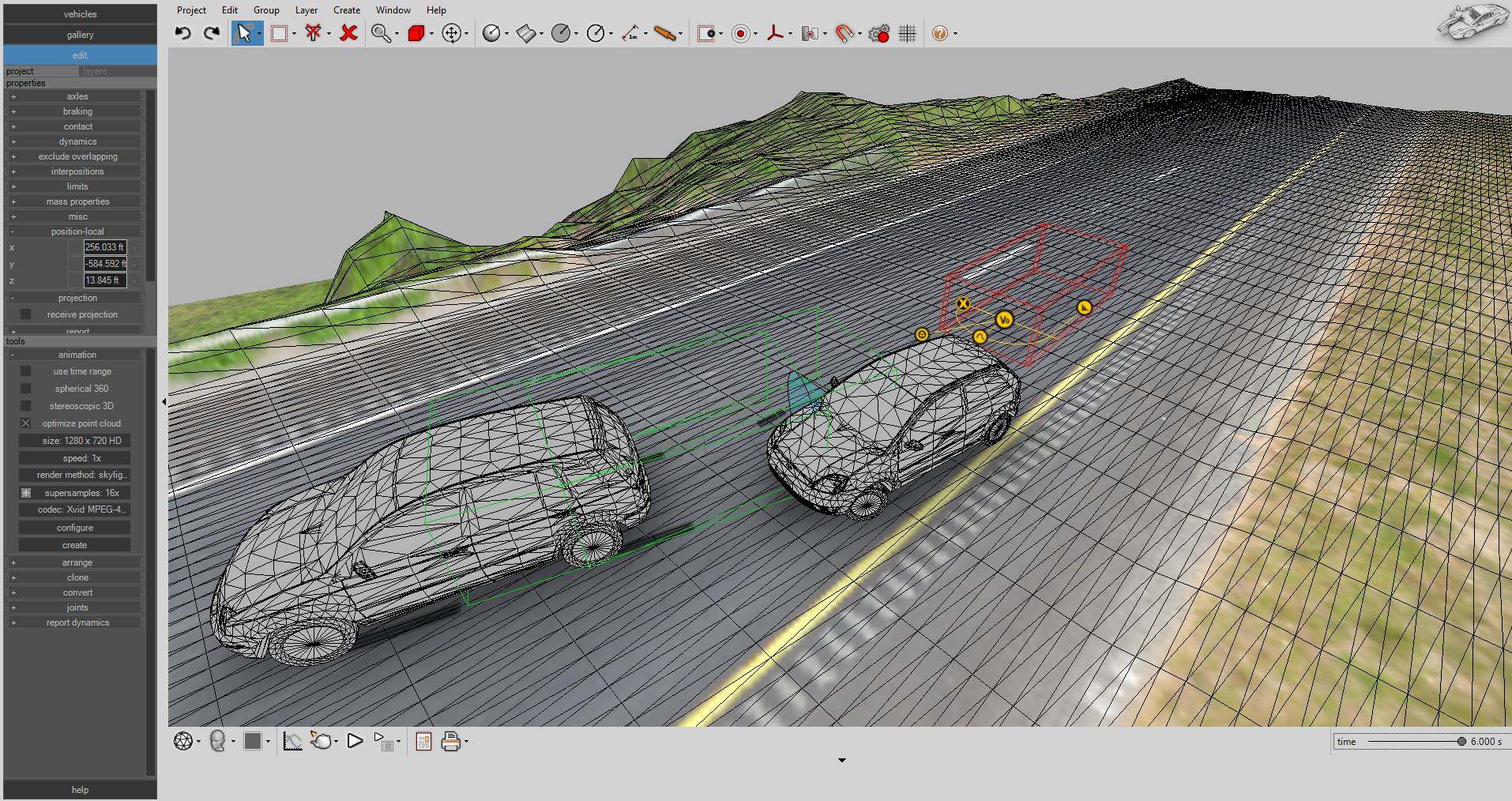1512x801 pixels.
Task: Open the graph chart icon
Action: click(x=292, y=741)
